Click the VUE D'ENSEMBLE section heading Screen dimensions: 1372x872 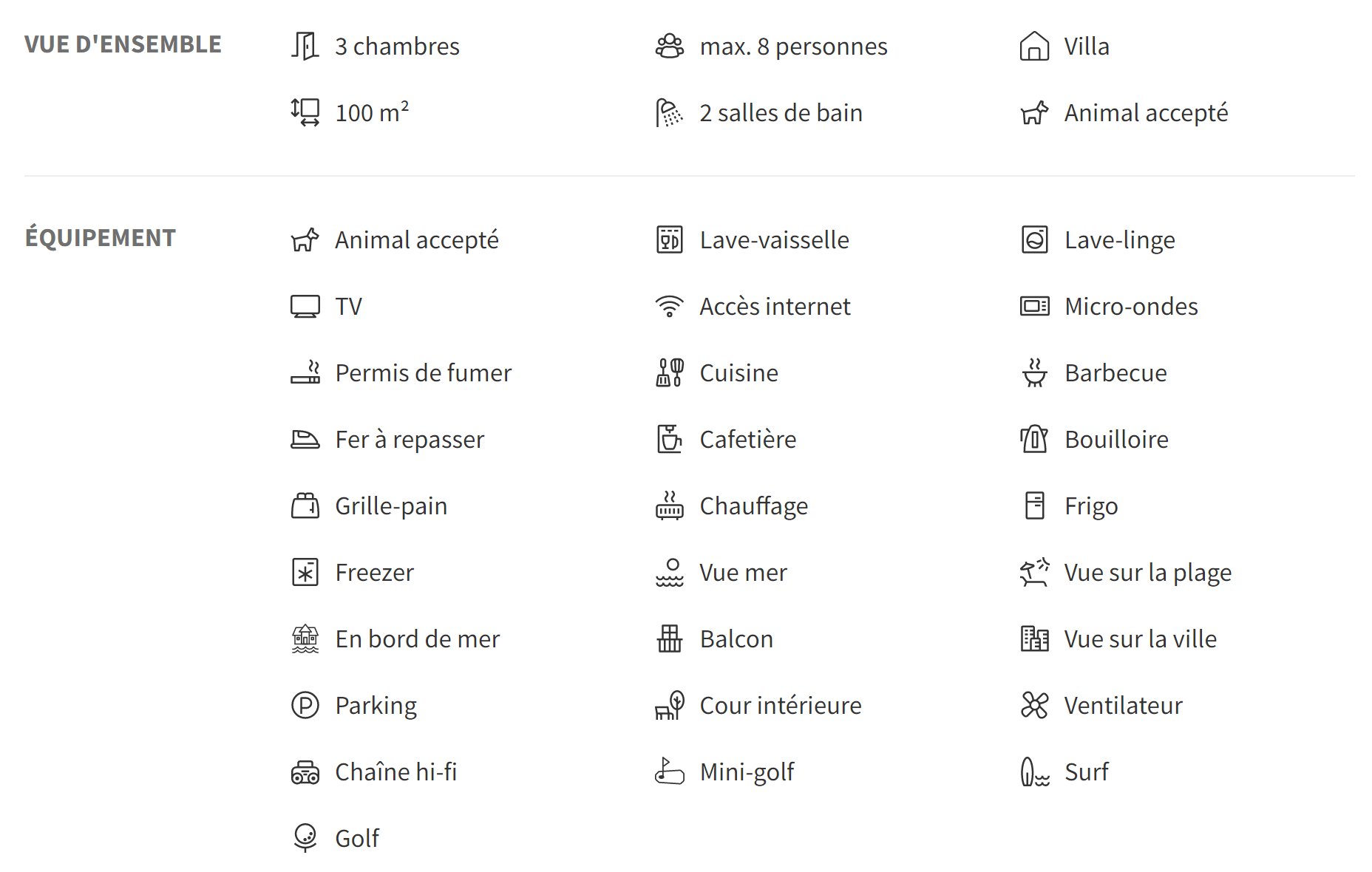pyautogui.click(x=123, y=44)
